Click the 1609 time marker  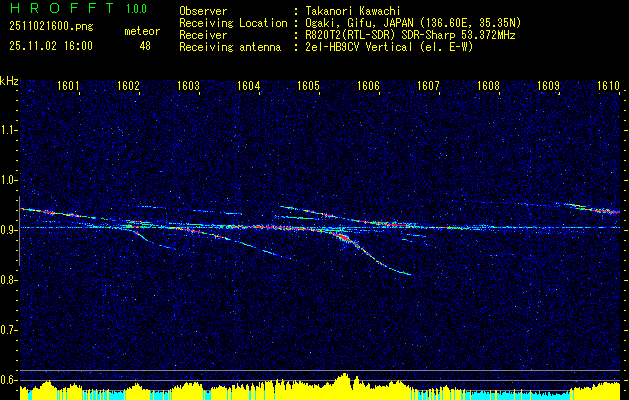coord(548,86)
